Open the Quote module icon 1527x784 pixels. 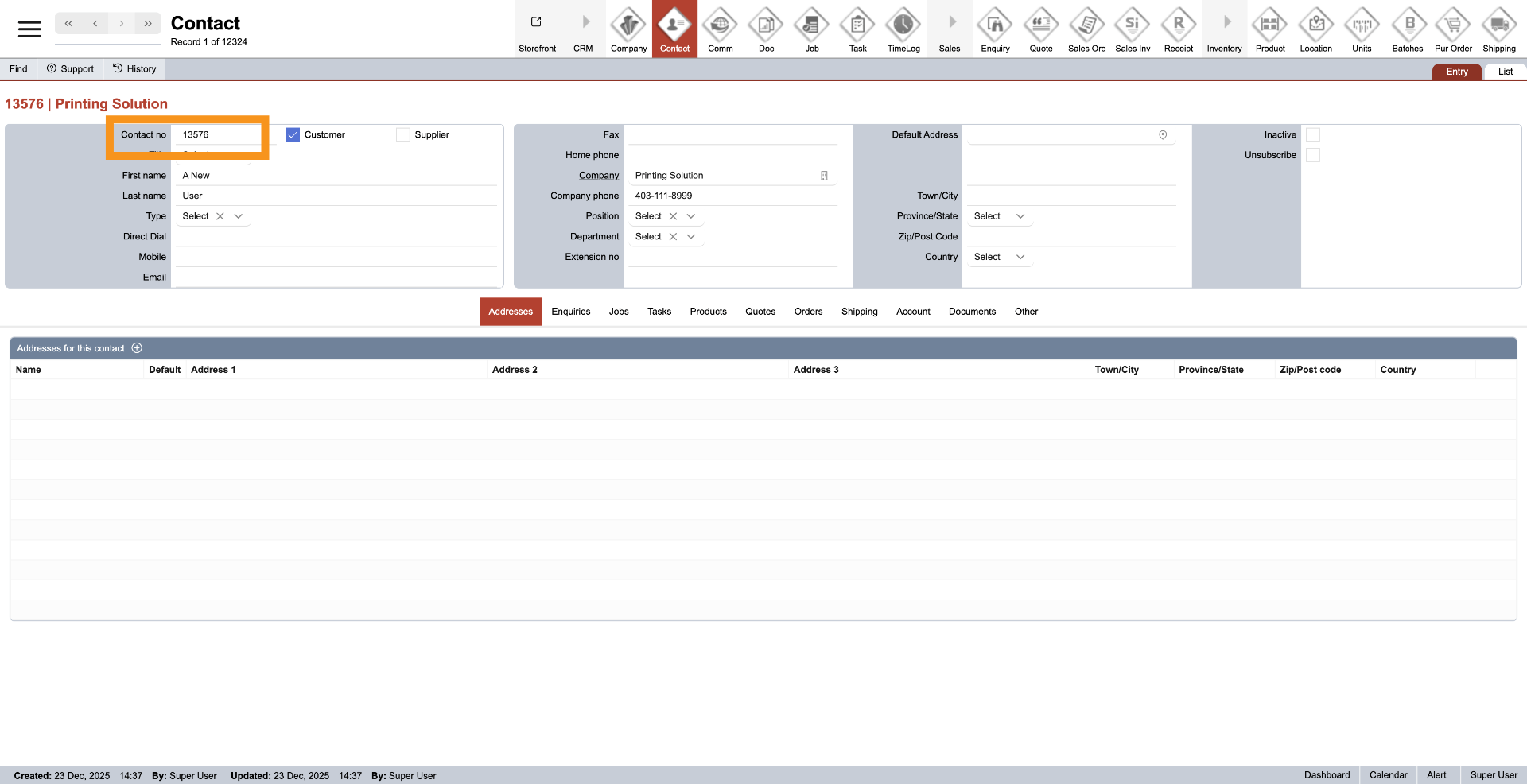pos(1040,26)
